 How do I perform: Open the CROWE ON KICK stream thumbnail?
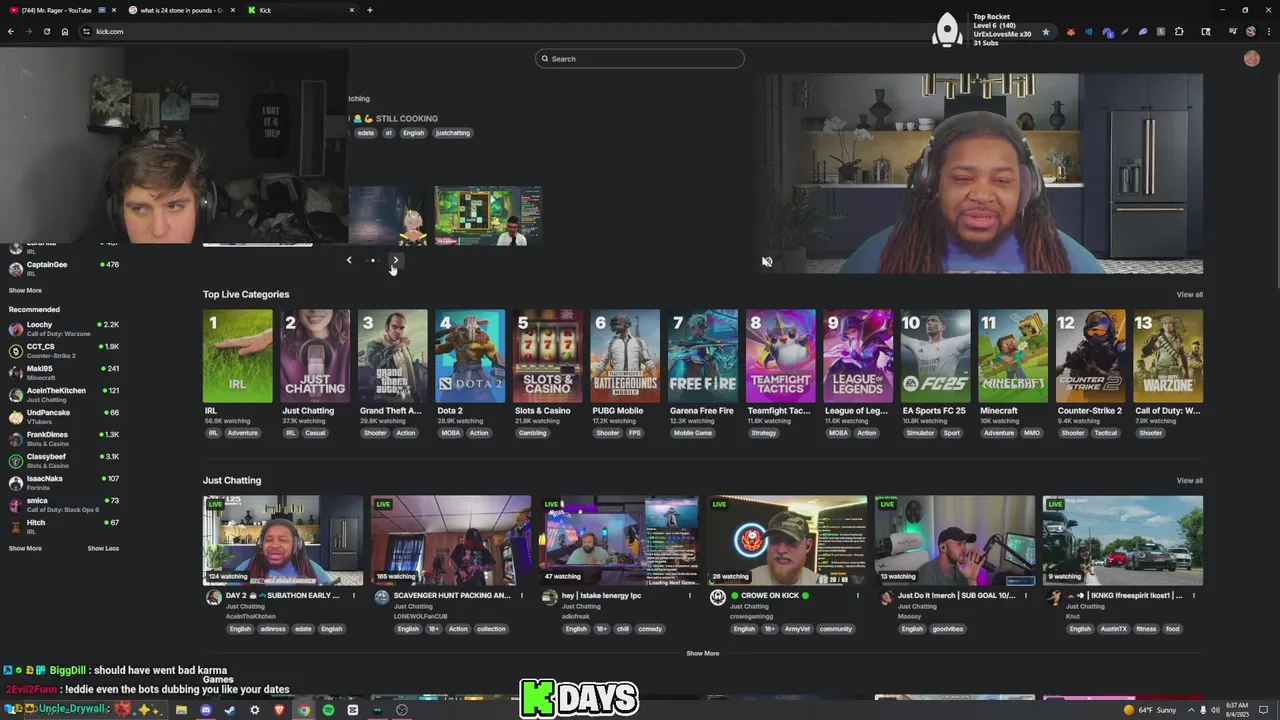tap(787, 540)
